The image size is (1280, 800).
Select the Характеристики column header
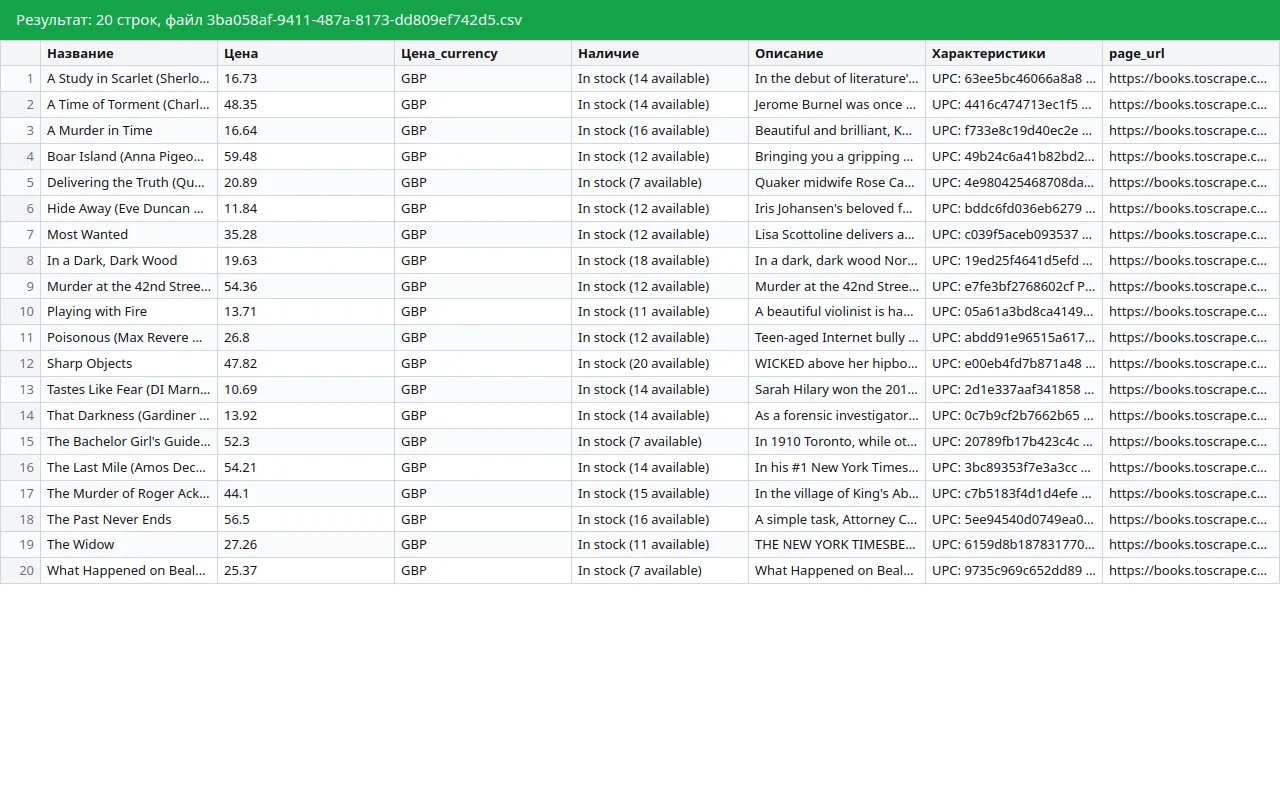1014,53
